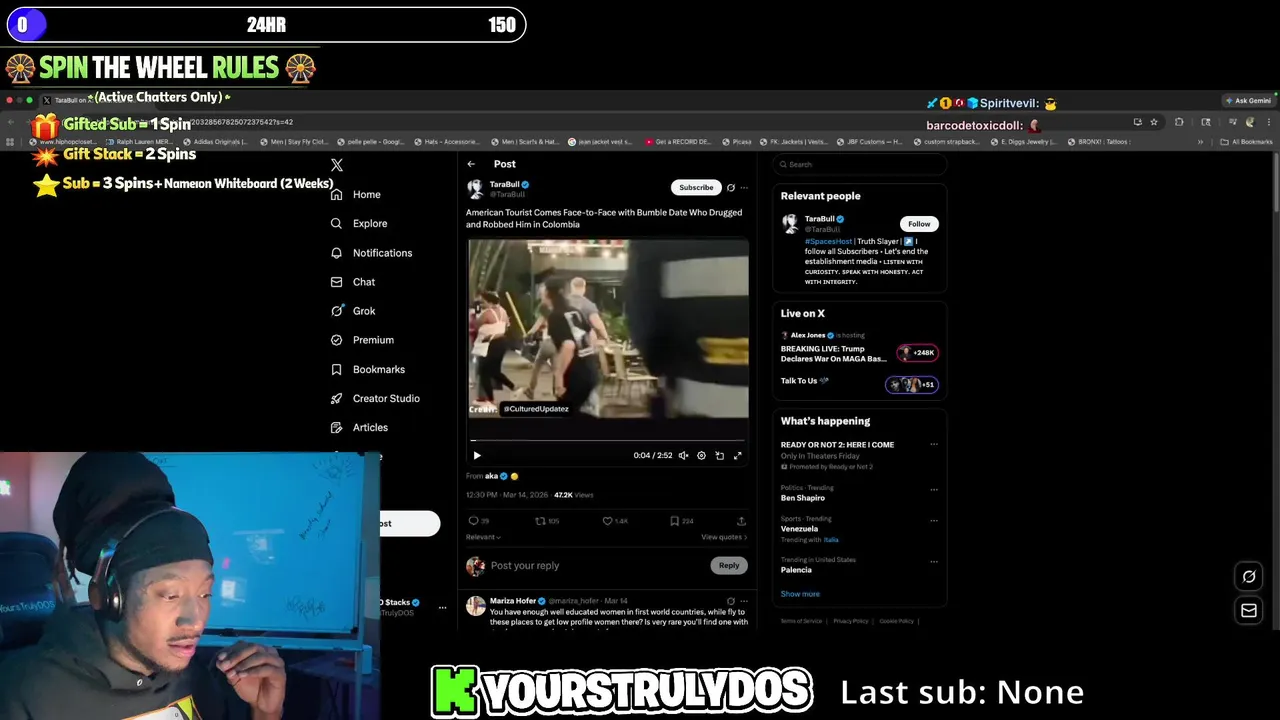Click the Articles document icon
Viewport: 1280px width, 720px height.
point(337,427)
